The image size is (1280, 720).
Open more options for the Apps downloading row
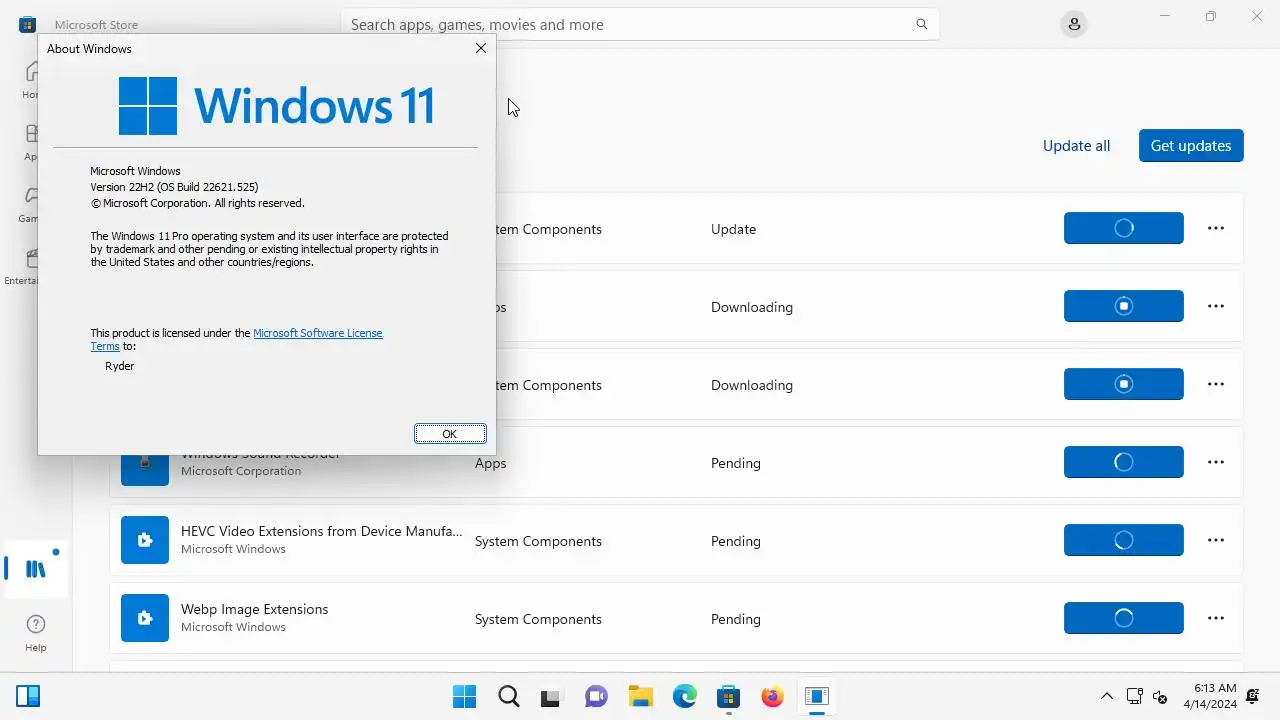pyautogui.click(x=1216, y=306)
